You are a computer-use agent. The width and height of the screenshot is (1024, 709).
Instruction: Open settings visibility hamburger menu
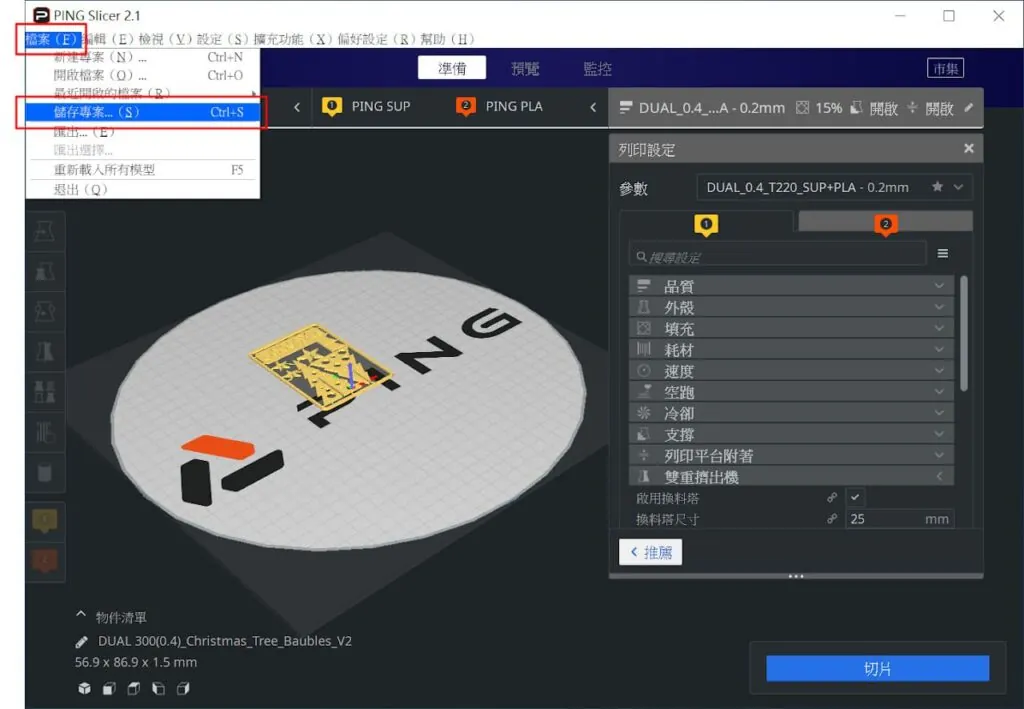942,253
